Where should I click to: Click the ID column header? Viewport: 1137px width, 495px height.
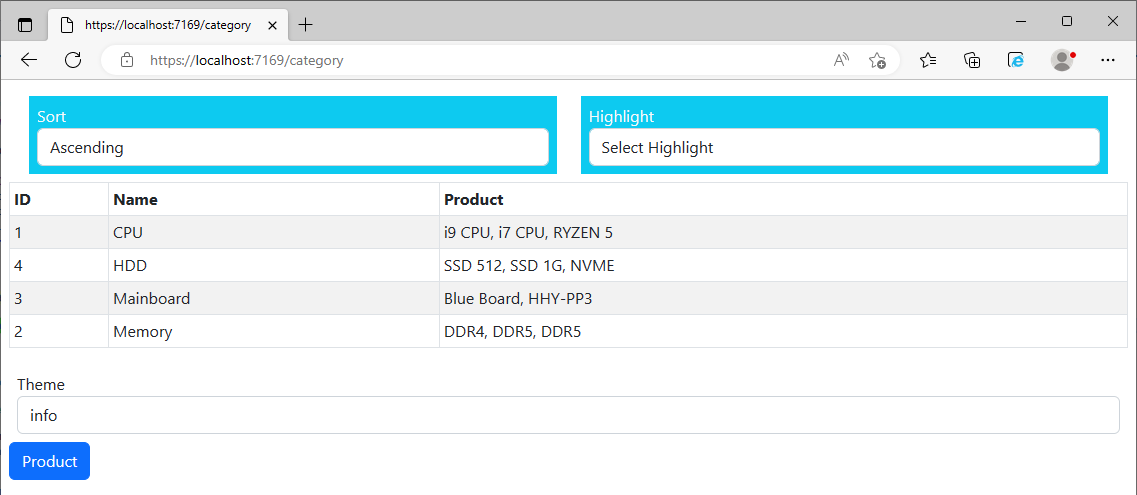tap(59, 199)
